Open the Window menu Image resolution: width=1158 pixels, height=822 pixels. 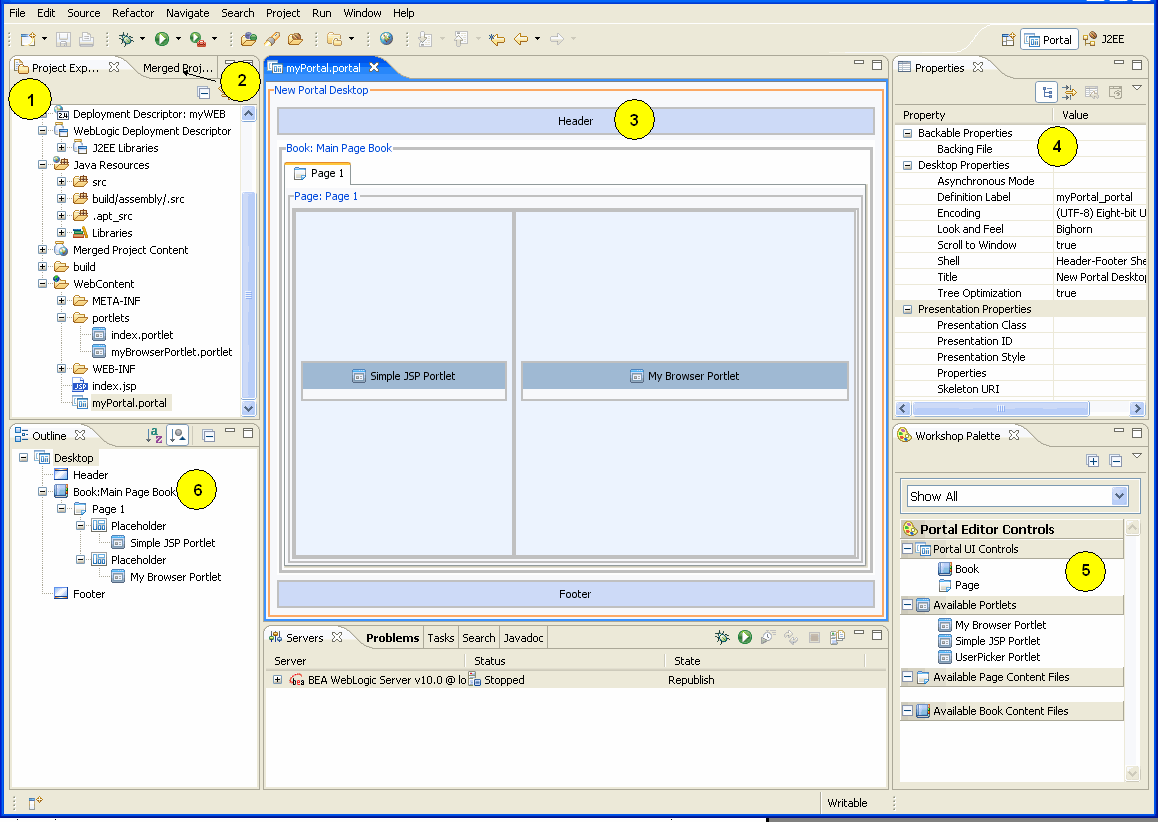[362, 13]
